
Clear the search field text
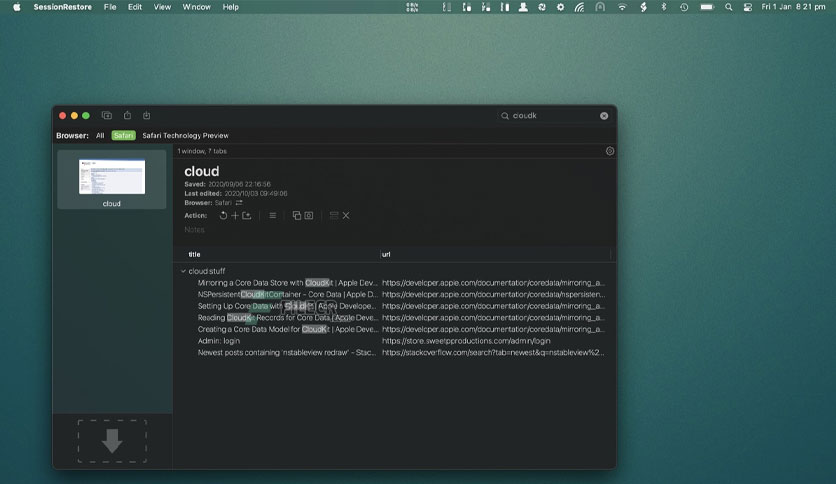(x=604, y=116)
